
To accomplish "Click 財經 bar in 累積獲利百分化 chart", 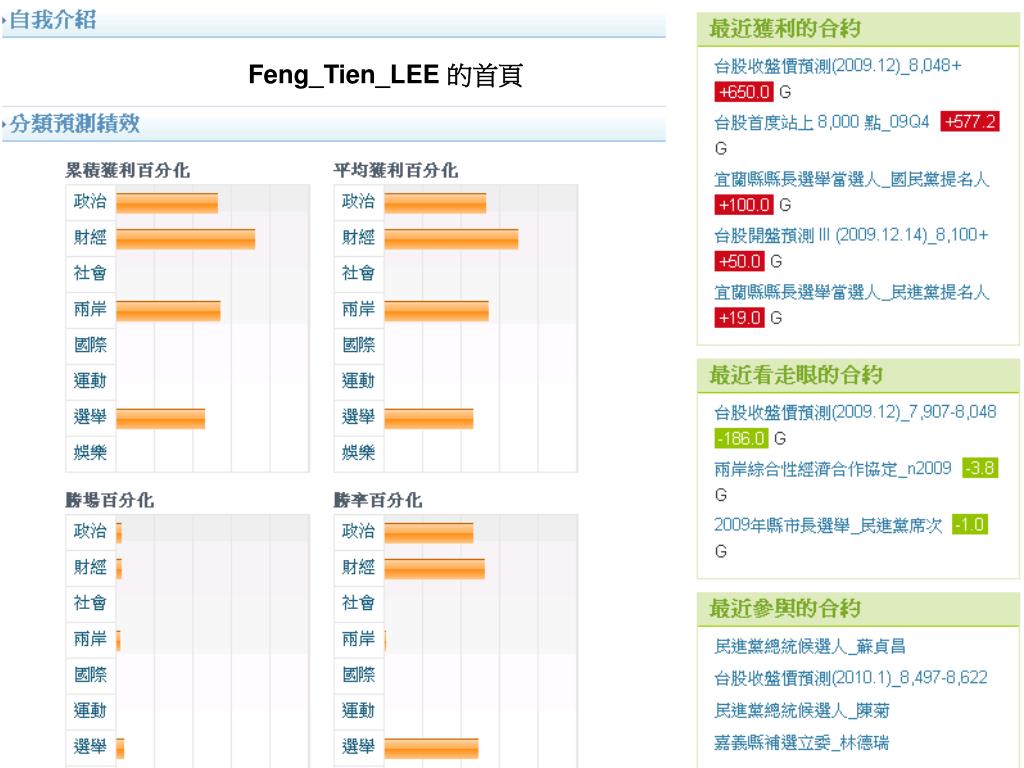I will (x=185, y=239).
